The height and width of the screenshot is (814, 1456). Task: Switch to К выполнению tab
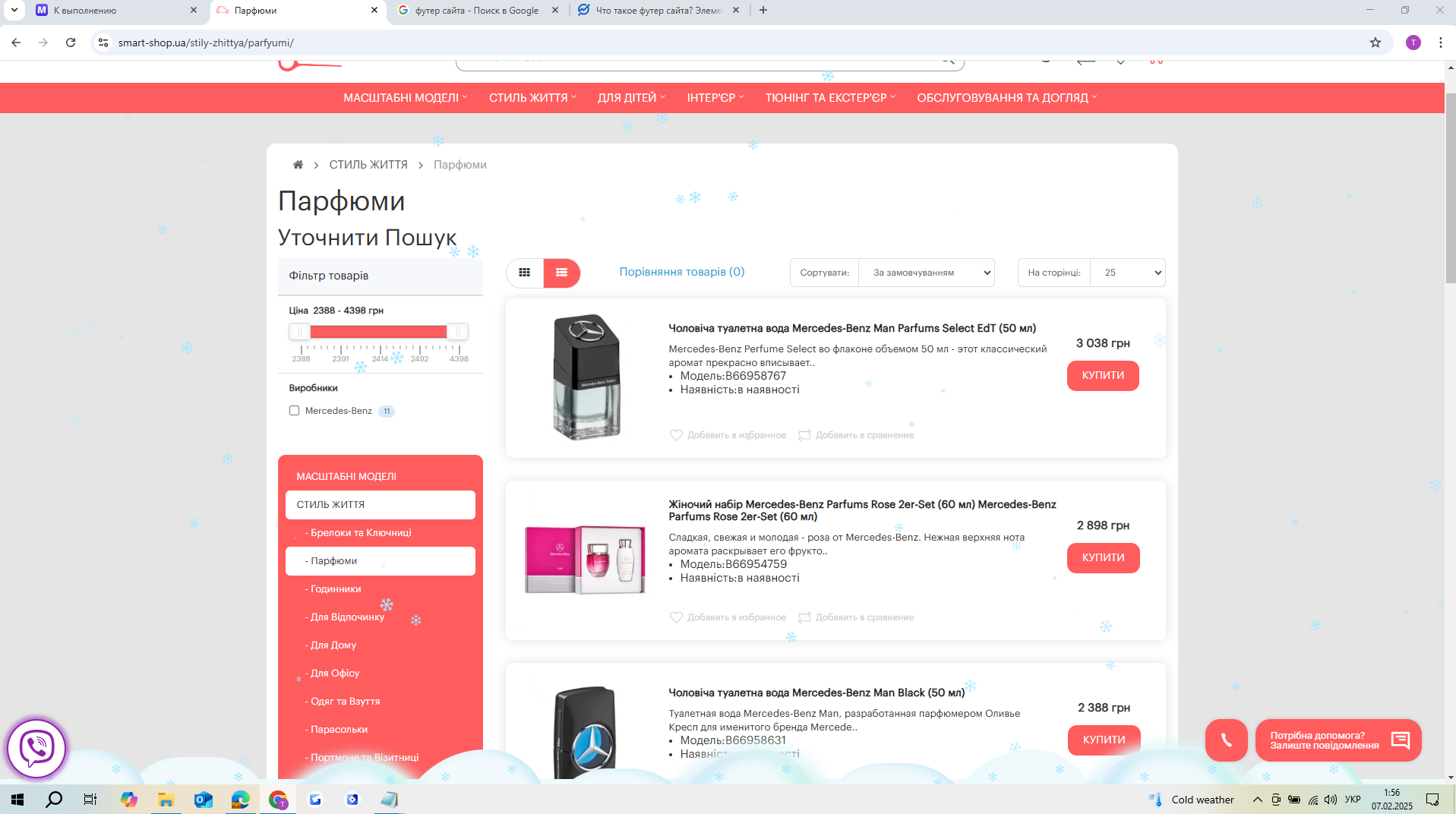(x=115, y=10)
